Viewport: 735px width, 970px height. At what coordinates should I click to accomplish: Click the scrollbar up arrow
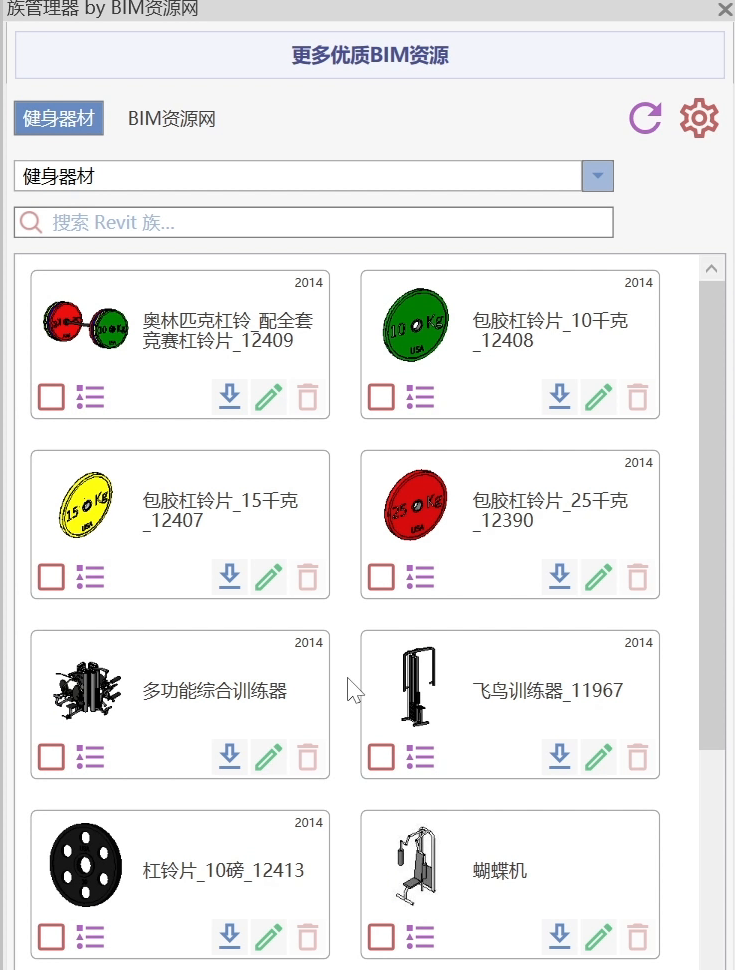(x=711, y=268)
